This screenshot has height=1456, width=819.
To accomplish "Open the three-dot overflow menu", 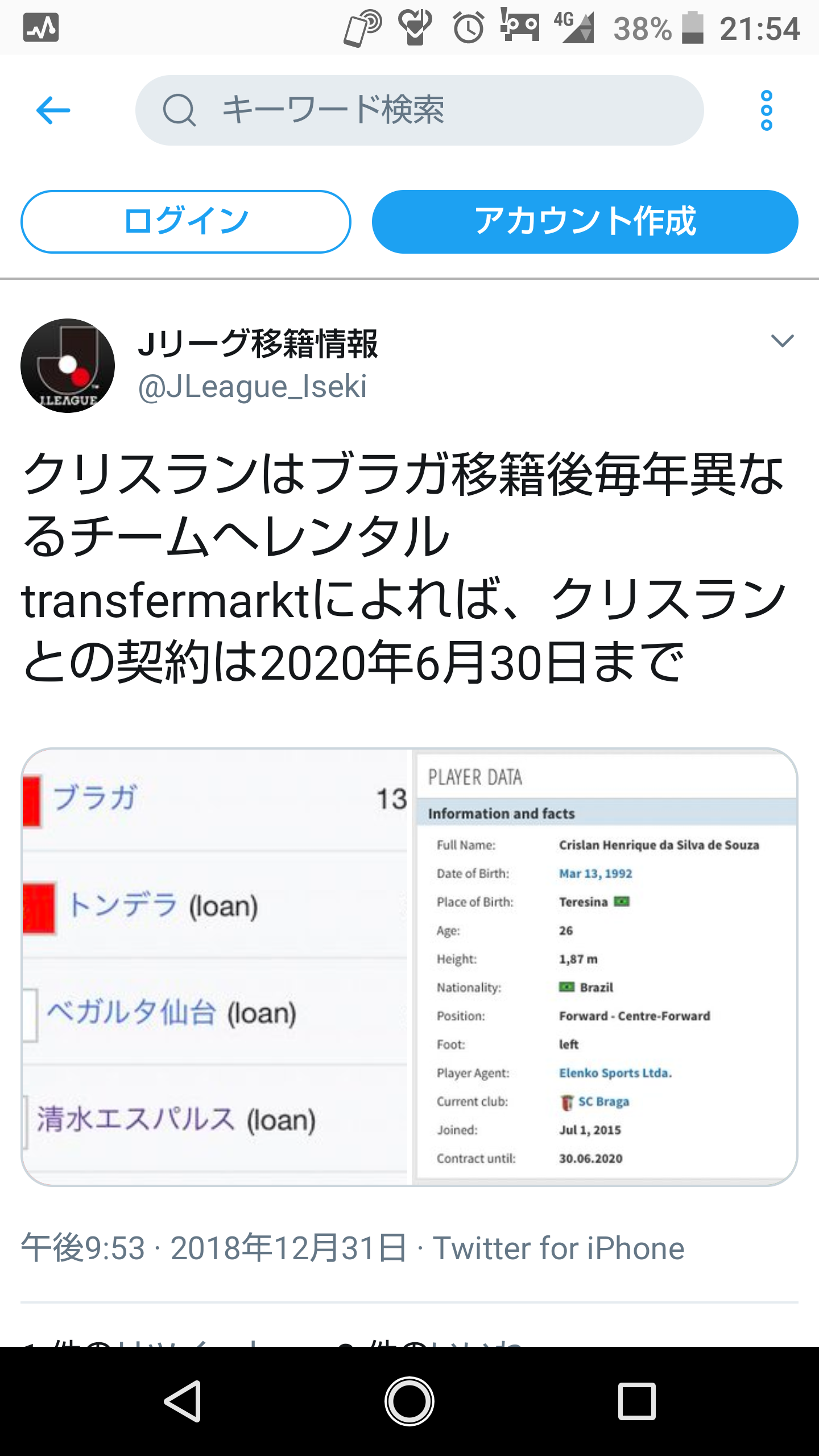I will click(x=766, y=110).
